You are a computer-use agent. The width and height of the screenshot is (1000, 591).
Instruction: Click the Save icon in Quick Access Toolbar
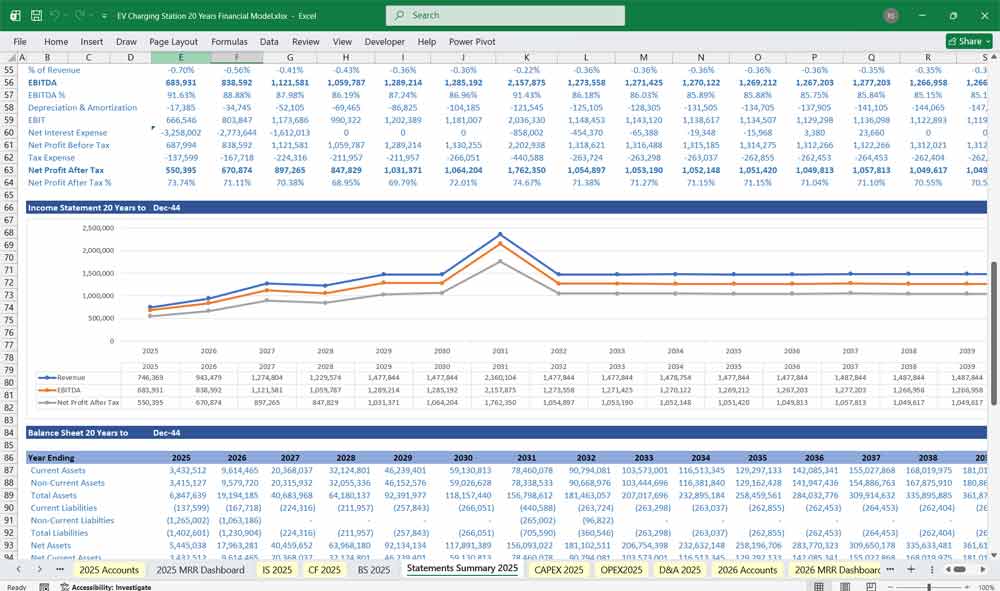click(35, 15)
